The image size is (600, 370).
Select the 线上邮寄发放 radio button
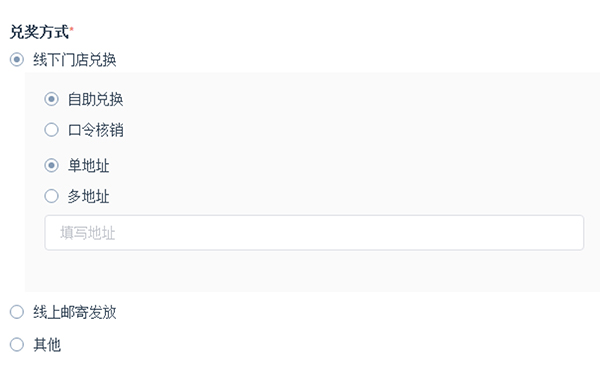17,312
